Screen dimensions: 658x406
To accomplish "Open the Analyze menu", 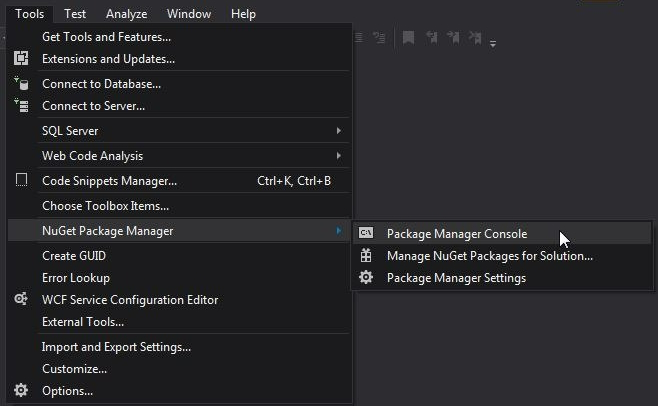I will click(x=126, y=14).
